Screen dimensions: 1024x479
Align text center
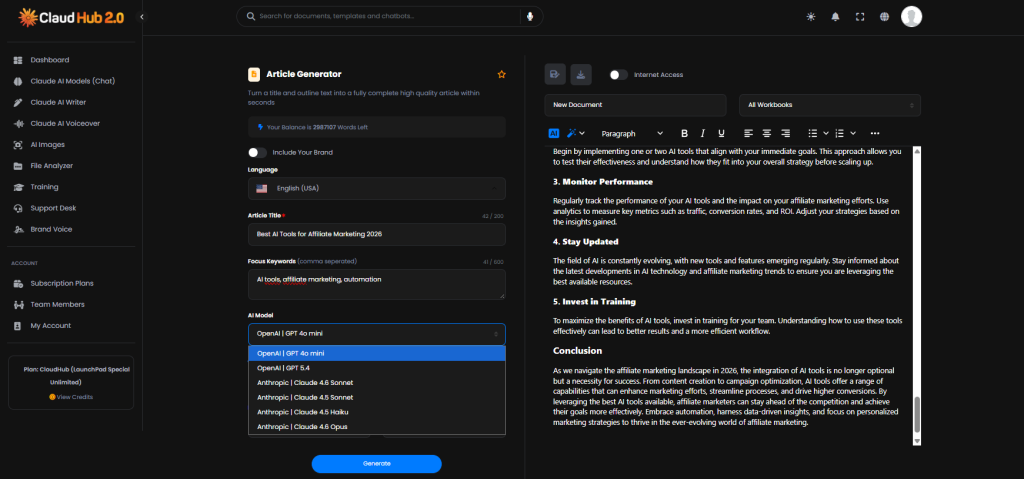pyautogui.click(x=767, y=133)
